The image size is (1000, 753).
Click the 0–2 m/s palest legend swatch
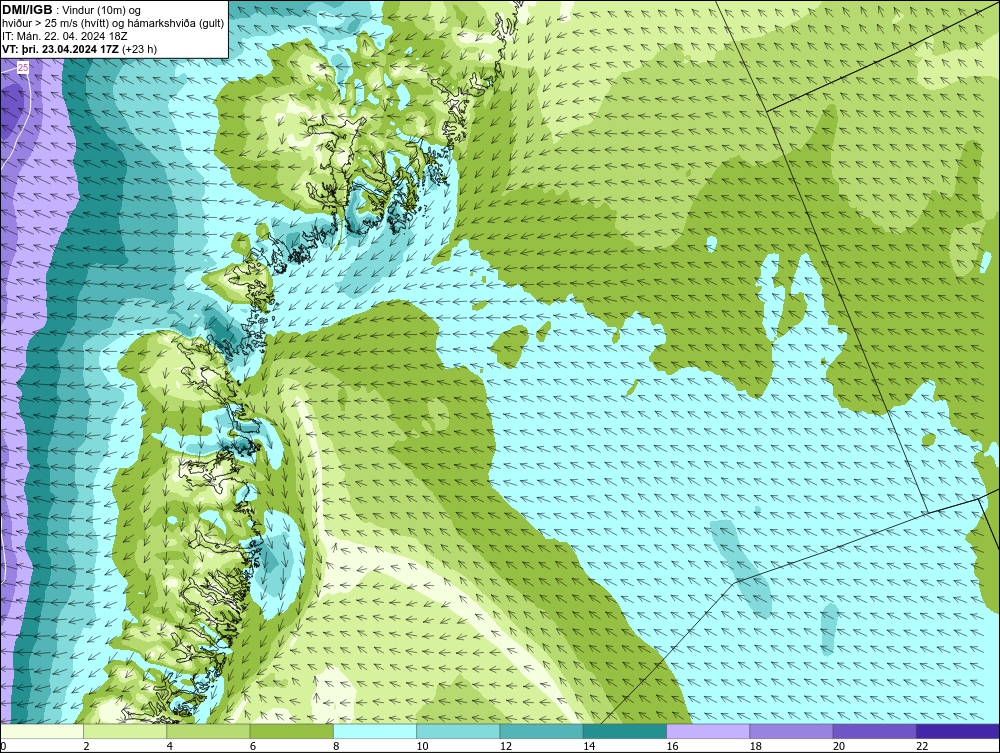[42, 731]
